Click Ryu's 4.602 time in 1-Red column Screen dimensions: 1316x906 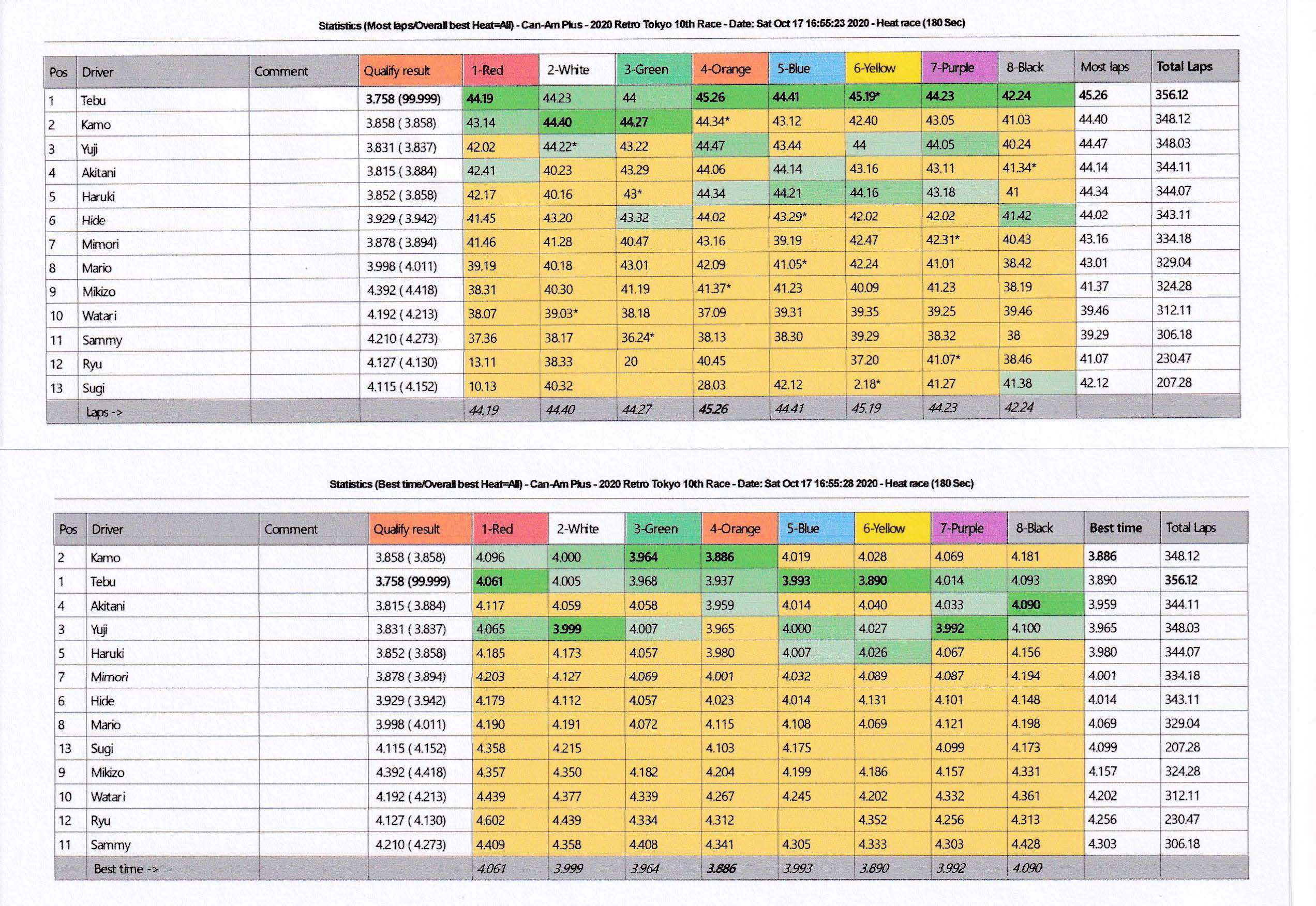pyautogui.click(x=490, y=820)
